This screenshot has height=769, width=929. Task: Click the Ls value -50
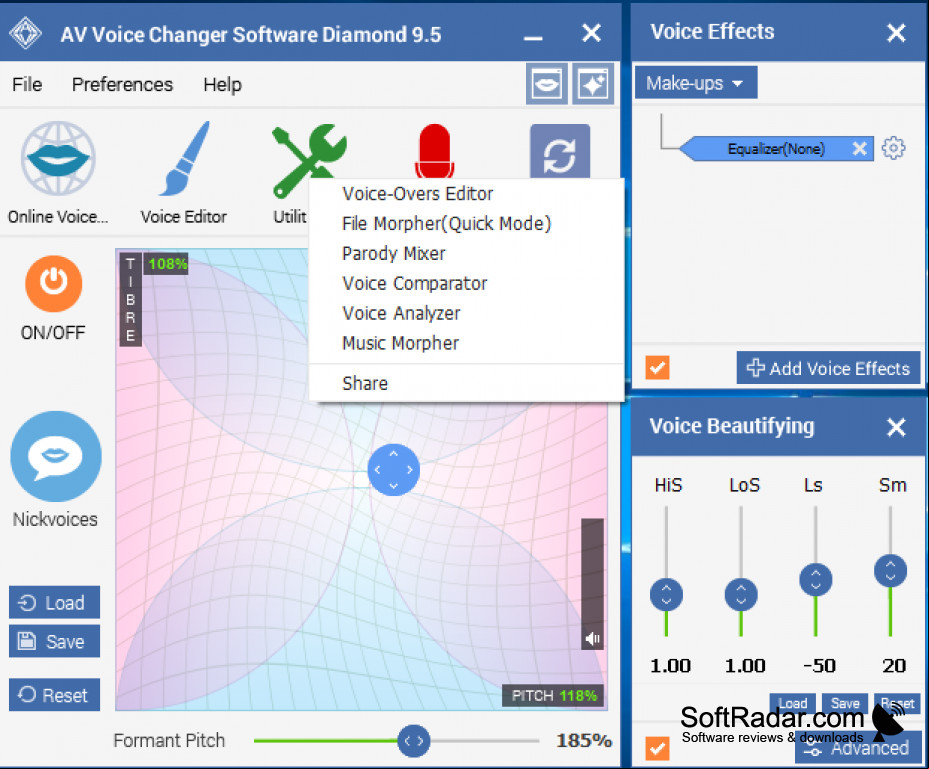point(819,666)
